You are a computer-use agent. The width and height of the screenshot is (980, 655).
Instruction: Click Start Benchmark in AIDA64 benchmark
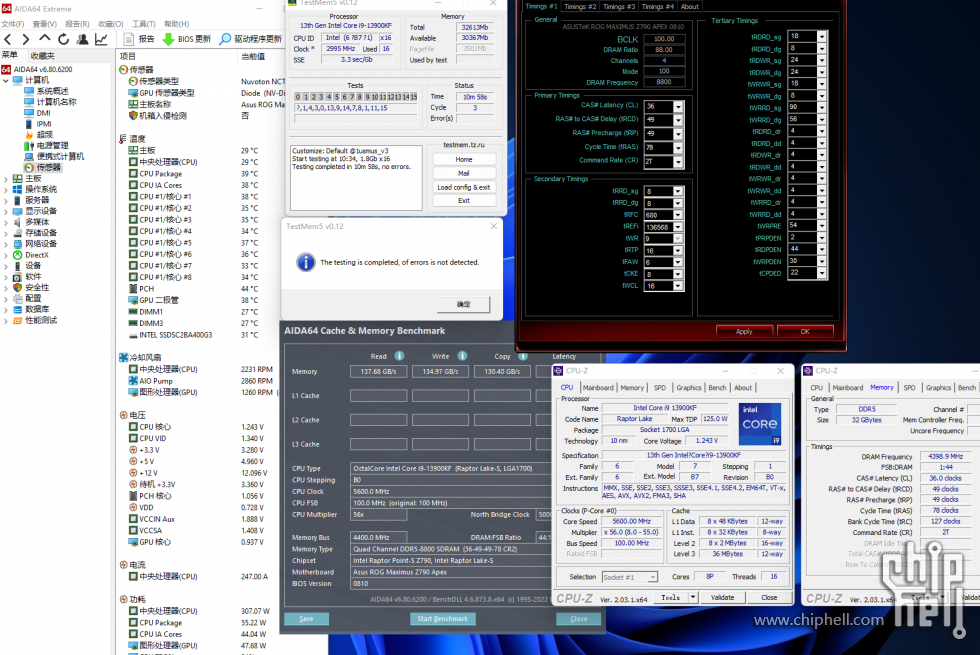[442, 619]
